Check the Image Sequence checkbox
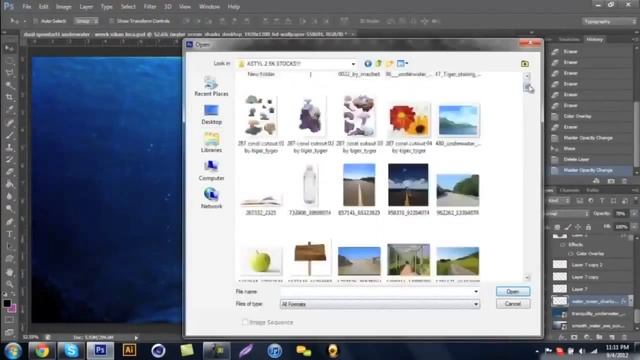The image size is (640, 360). (245, 322)
